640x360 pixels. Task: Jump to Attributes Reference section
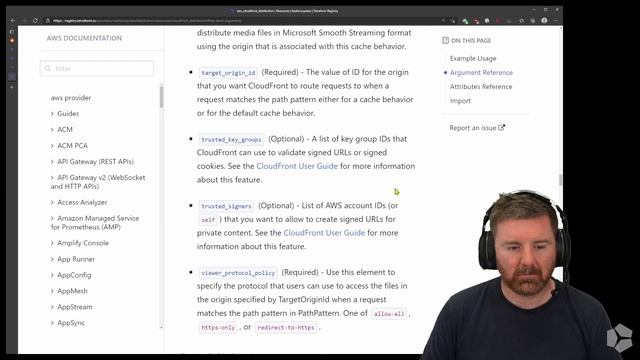click(x=481, y=87)
